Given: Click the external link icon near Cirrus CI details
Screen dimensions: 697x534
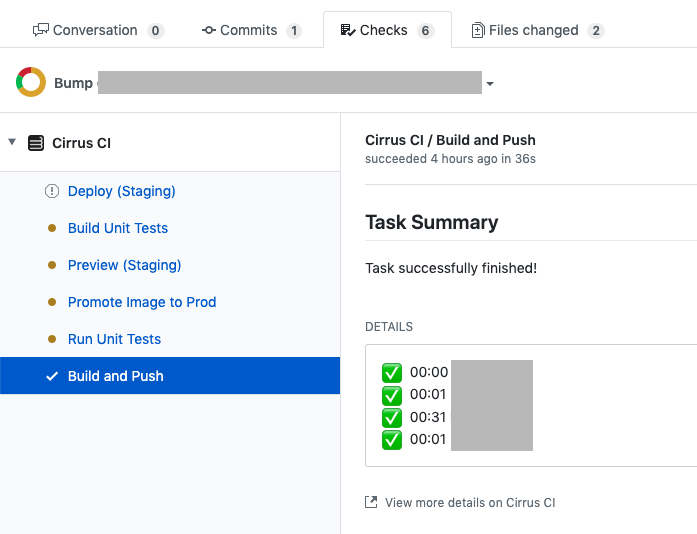Looking at the screenshot, I should coord(371,502).
